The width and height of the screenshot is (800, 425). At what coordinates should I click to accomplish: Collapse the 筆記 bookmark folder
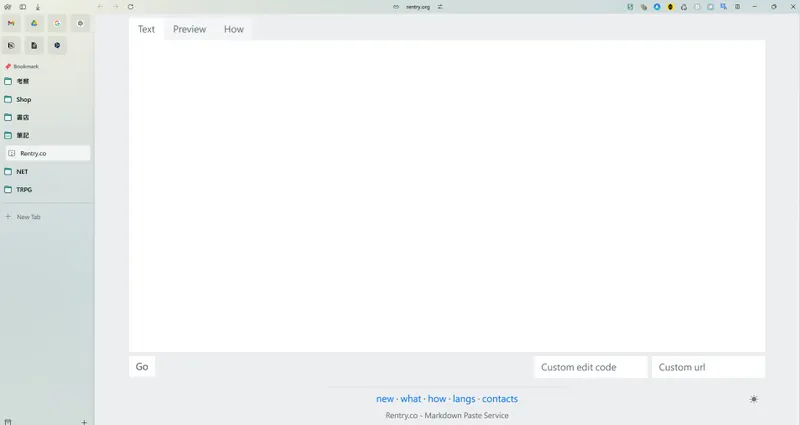pyautogui.click(x=47, y=135)
